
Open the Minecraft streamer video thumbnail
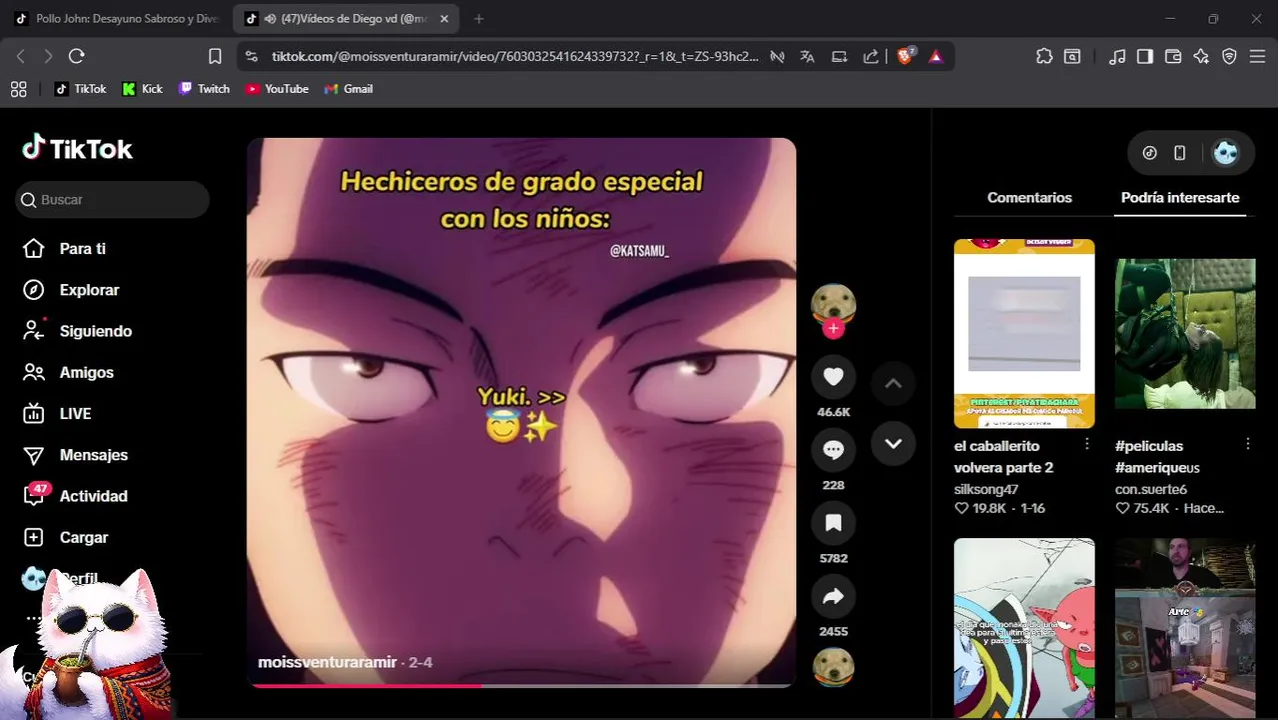pos(1185,628)
